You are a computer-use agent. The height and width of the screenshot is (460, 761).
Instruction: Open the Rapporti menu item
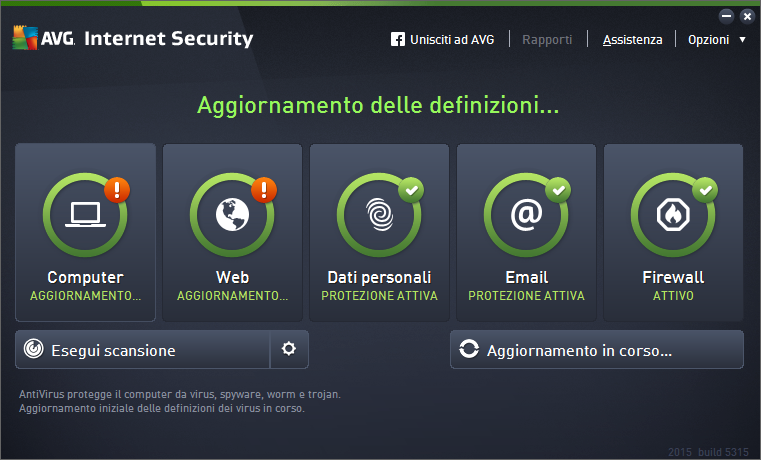pos(547,39)
